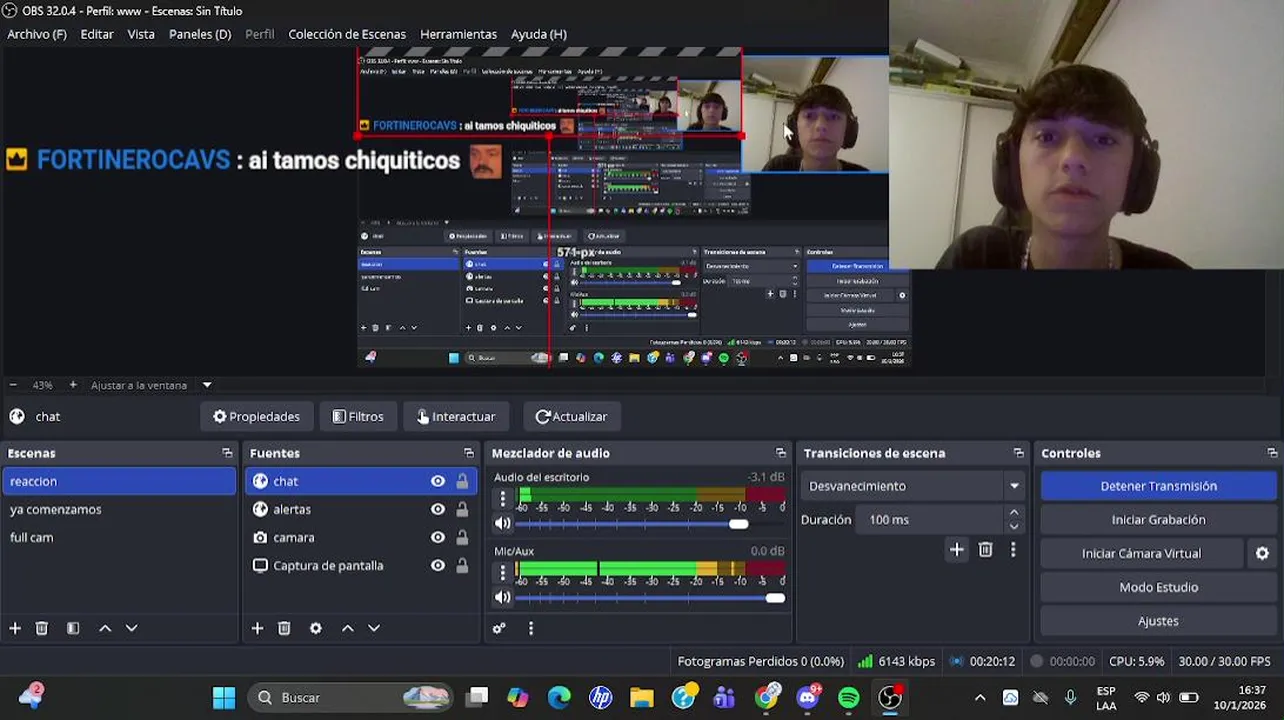Add a new scene with plus icon

click(15, 628)
